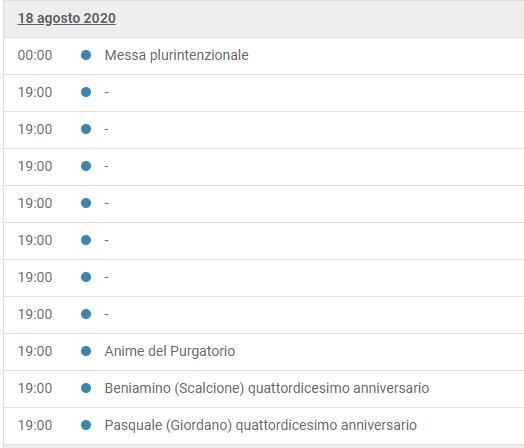Open Beniamino (Scalcione) quattordicesimo anniversario entry
The image size is (524, 448).
[267, 388]
